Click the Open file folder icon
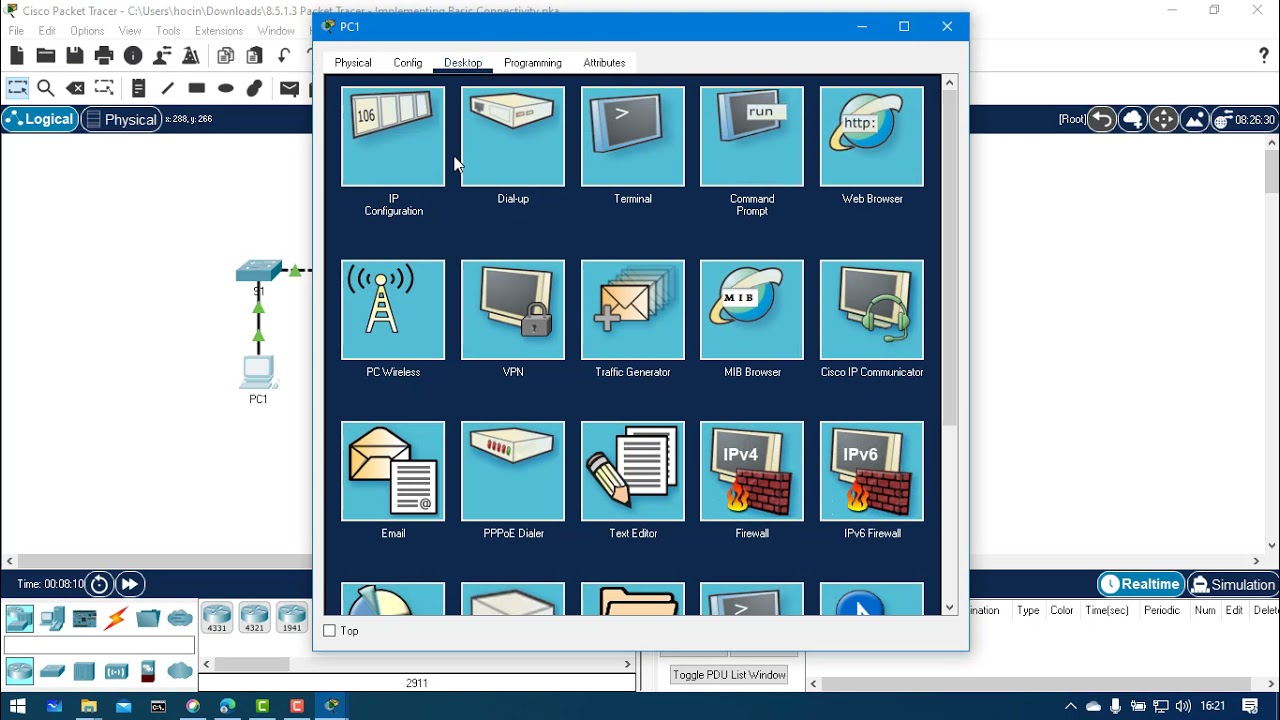This screenshot has width=1280, height=720. [46, 56]
